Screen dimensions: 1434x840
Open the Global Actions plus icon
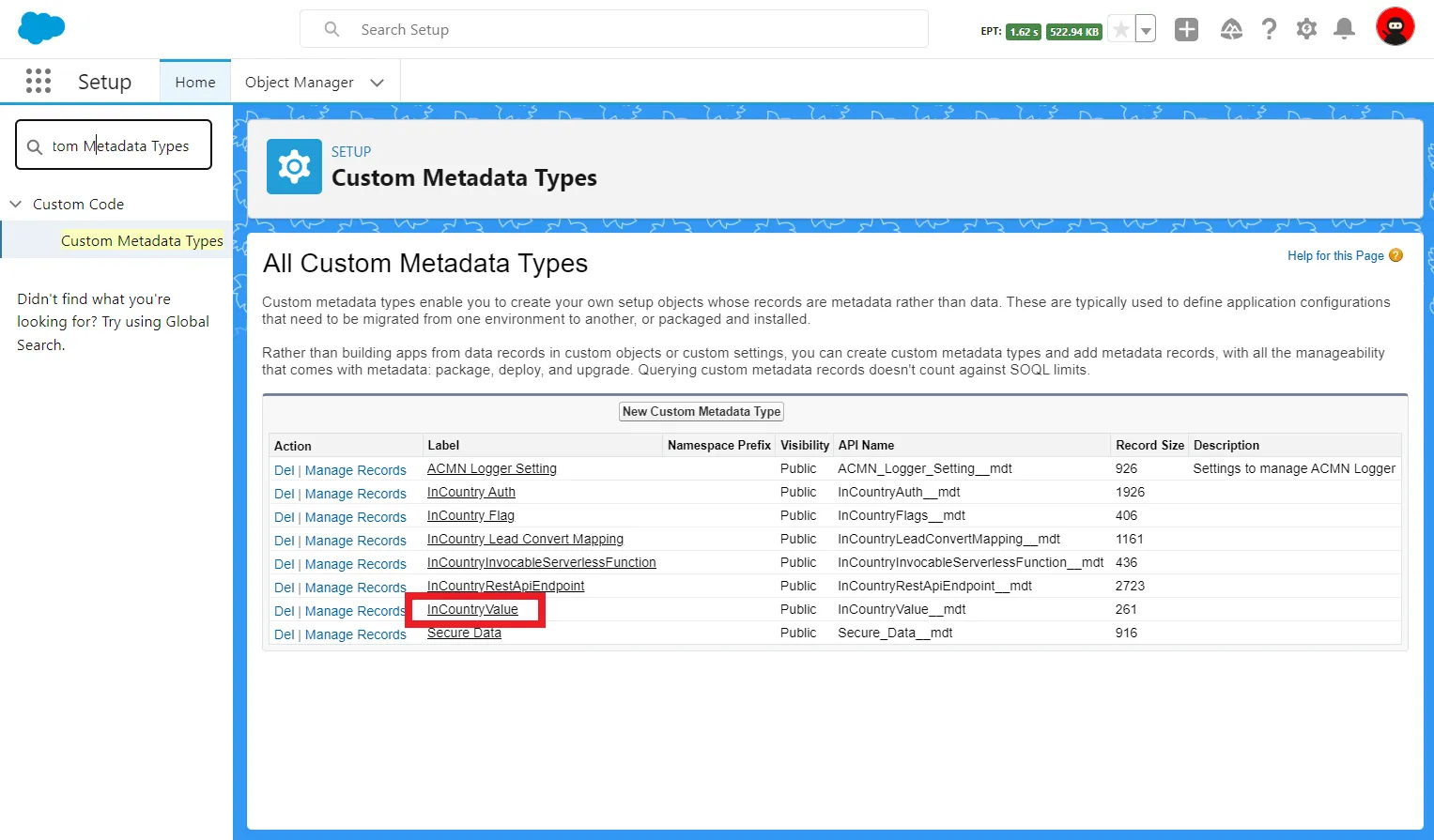coord(1186,30)
